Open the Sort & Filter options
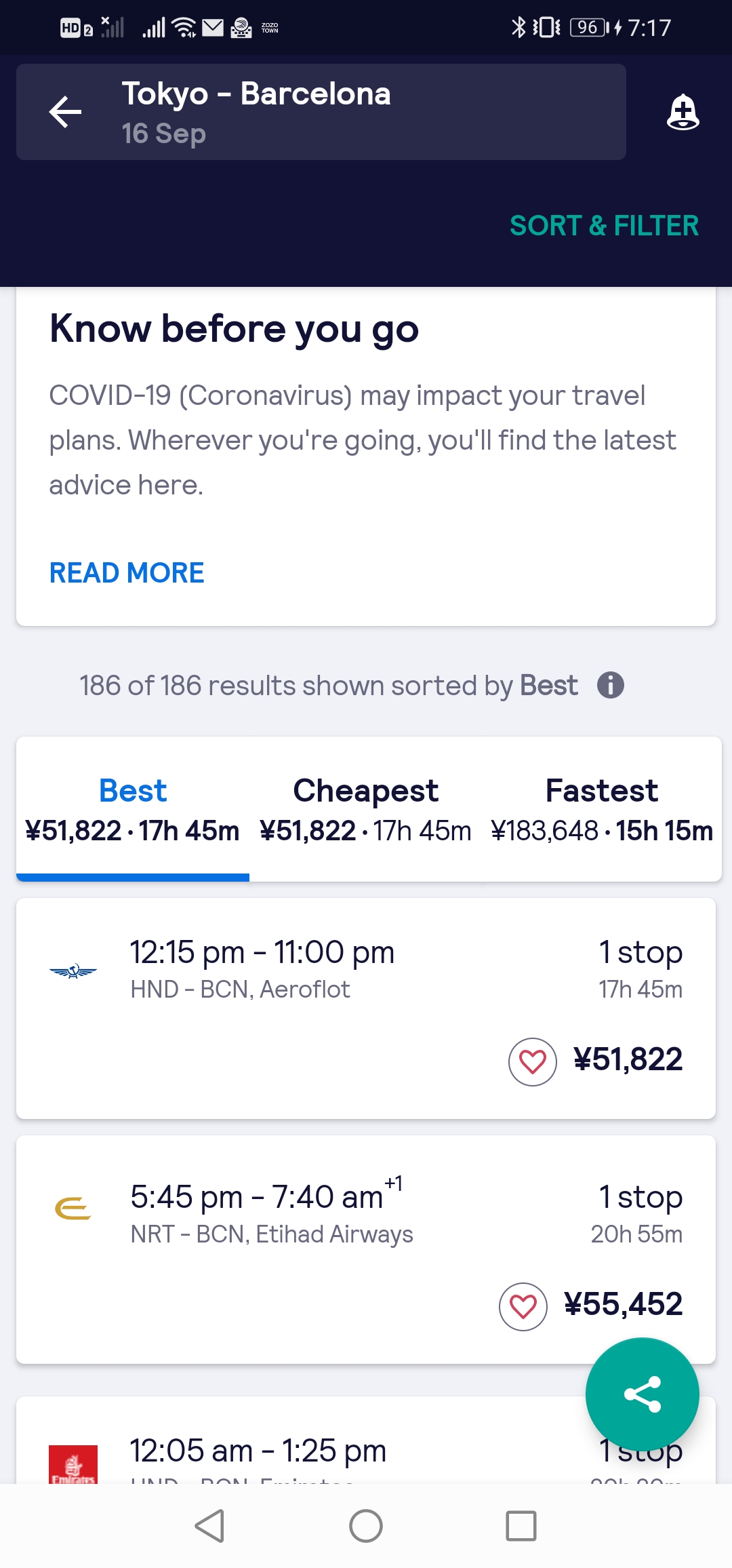Viewport: 732px width, 1568px height. [x=604, y=225]
